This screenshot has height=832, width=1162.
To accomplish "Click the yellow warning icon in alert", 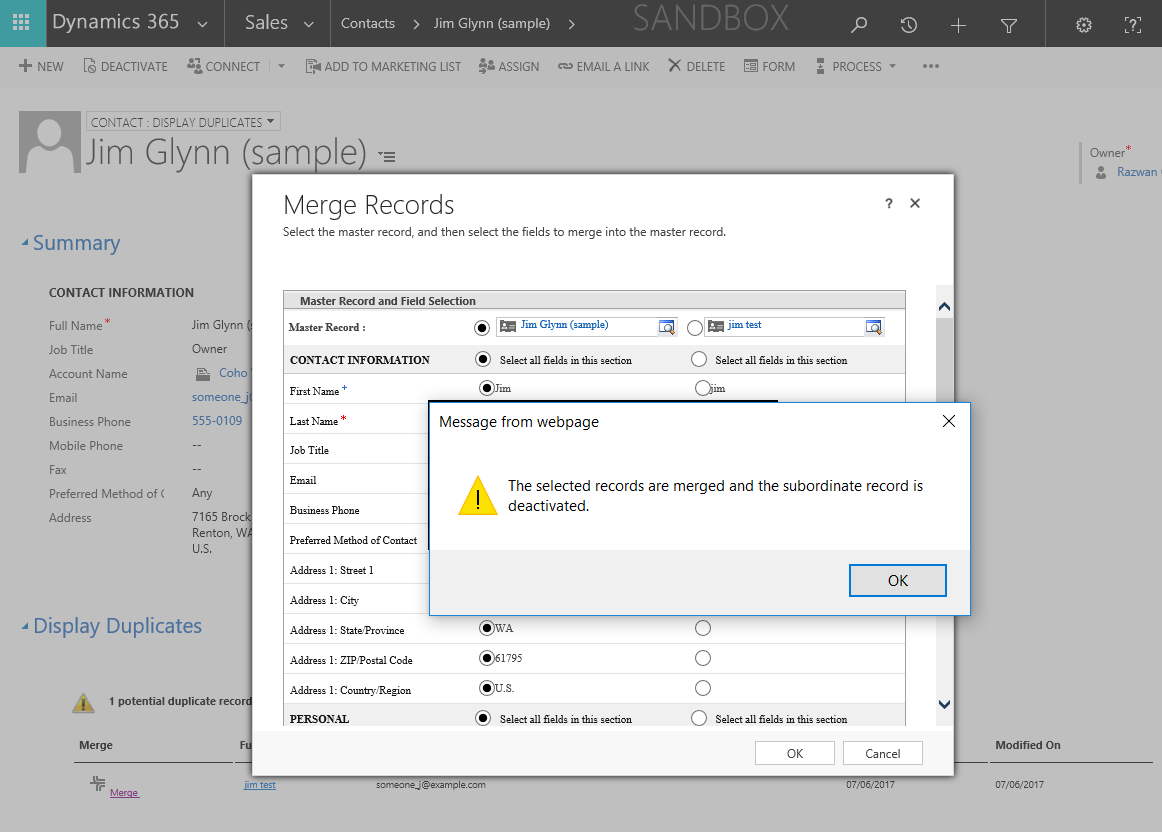I will tap(478, 496).
